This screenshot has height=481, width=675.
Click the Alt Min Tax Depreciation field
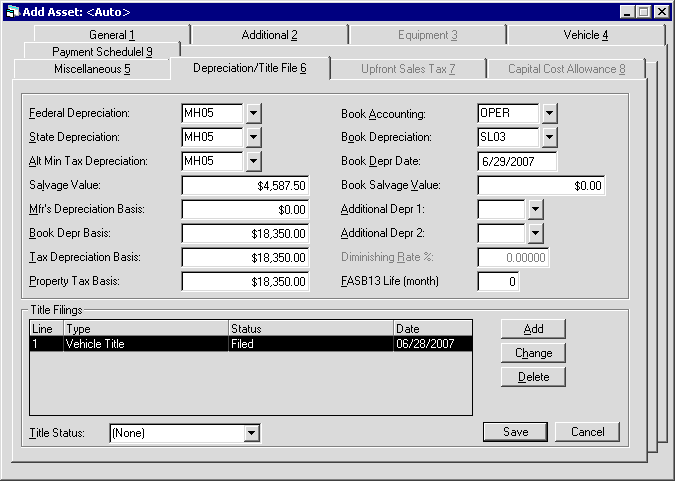[x=212, y=161]
